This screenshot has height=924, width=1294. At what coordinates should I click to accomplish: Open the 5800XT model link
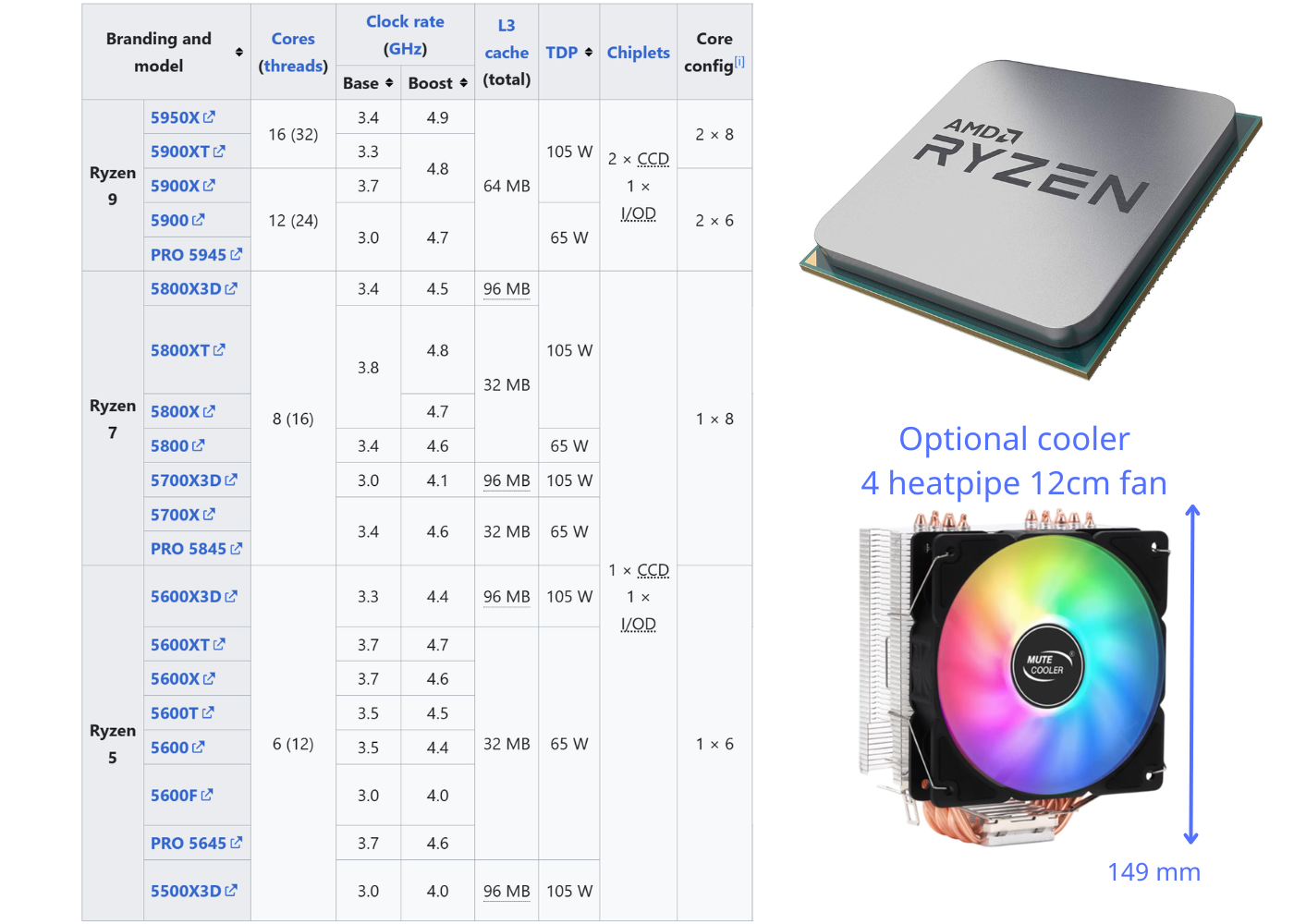click(188, 350)
